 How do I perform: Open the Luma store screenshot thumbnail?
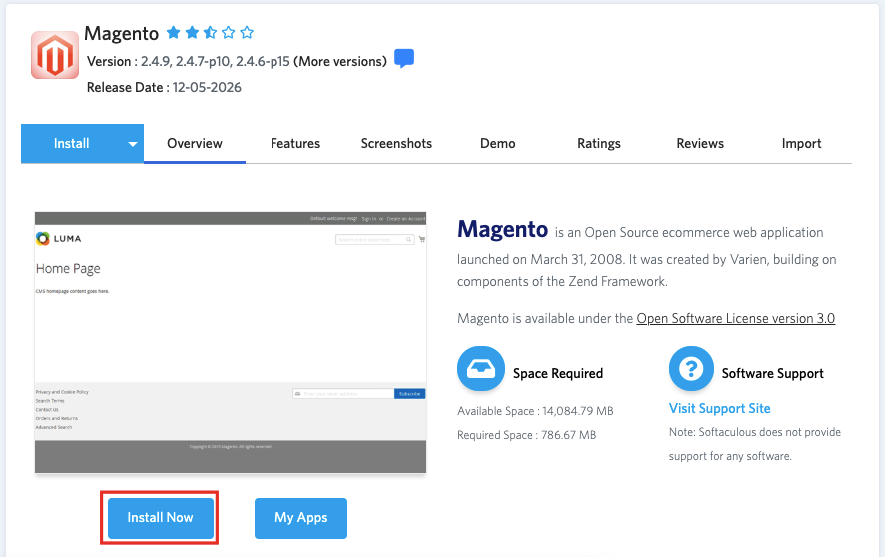pos(230,343)
